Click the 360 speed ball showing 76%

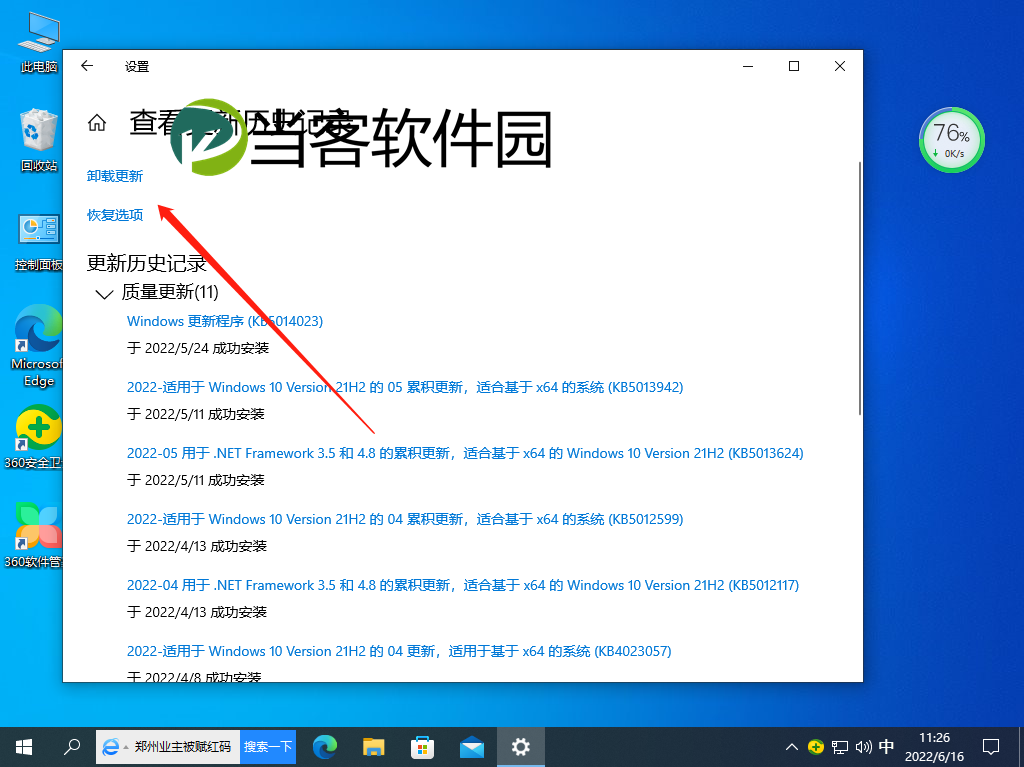pyautogui.click(x=951, y=140)
